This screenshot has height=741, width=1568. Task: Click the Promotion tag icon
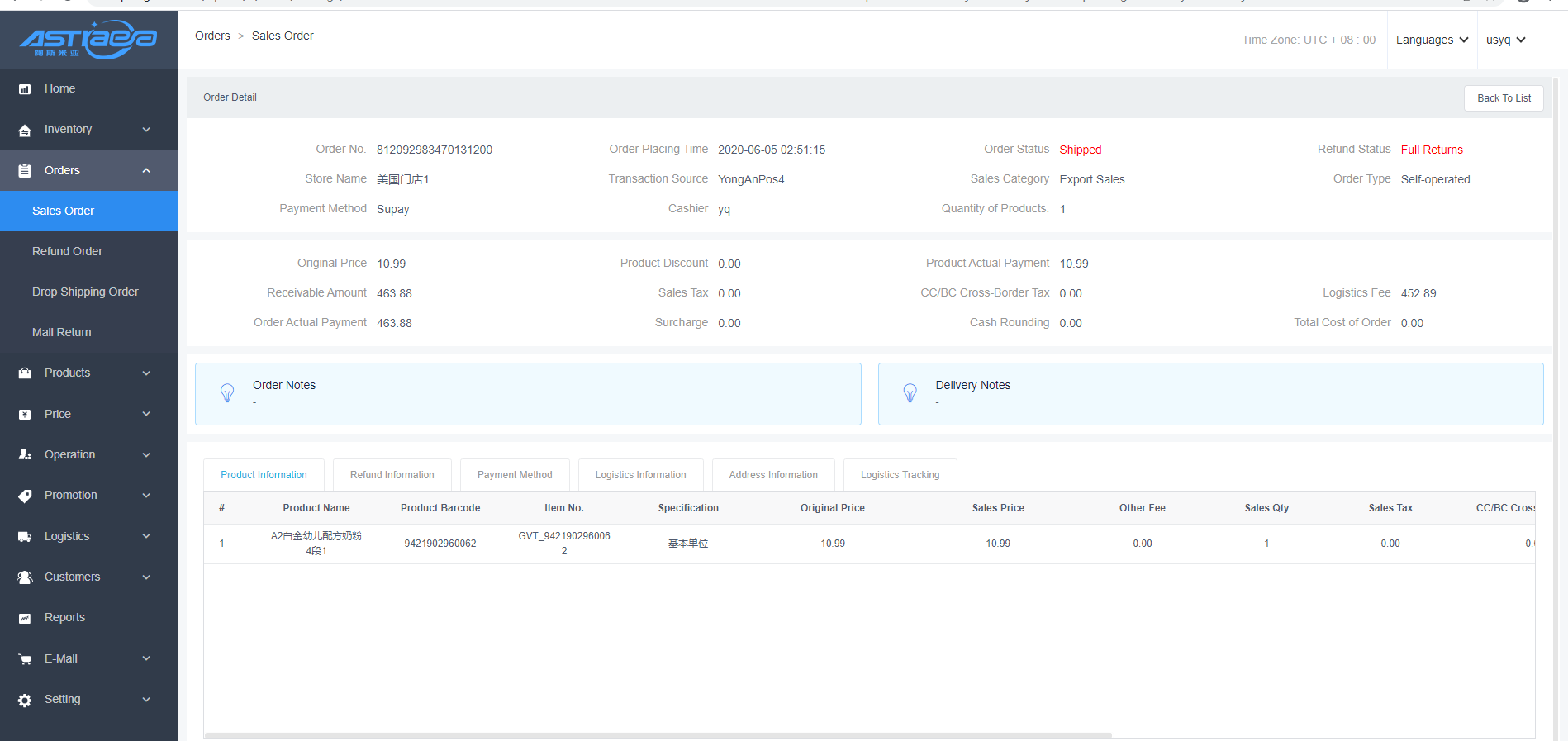click(25, 496)
